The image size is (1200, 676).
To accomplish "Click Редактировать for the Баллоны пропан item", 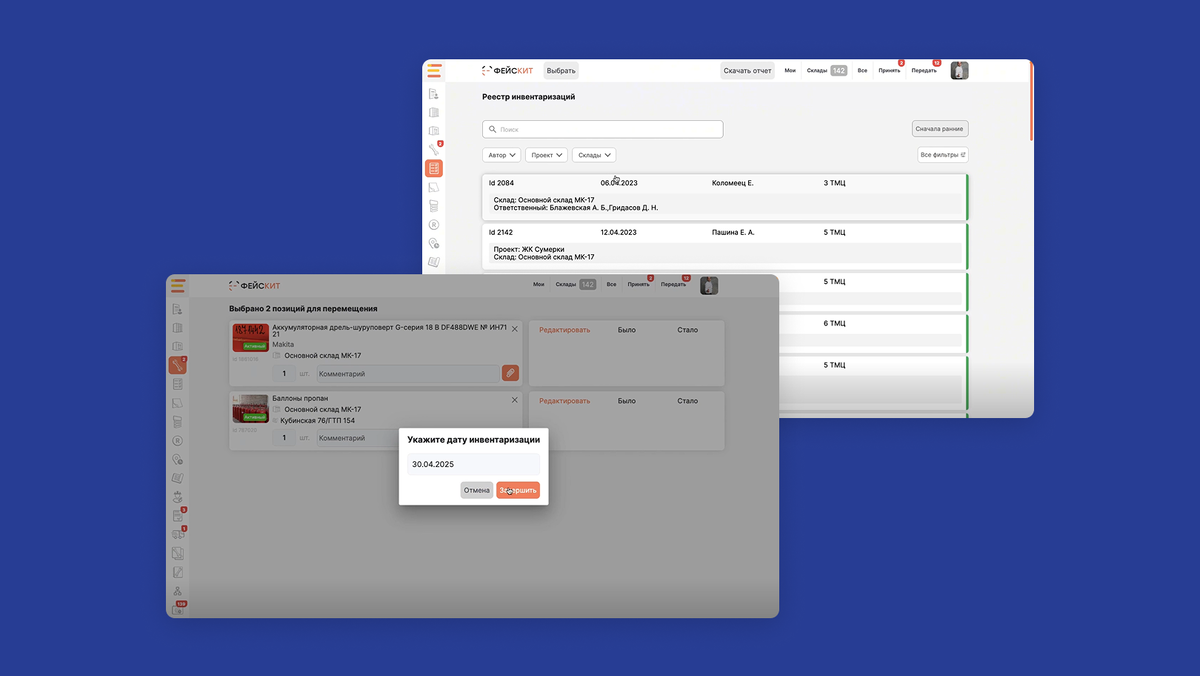I will (x=565, y=401).
